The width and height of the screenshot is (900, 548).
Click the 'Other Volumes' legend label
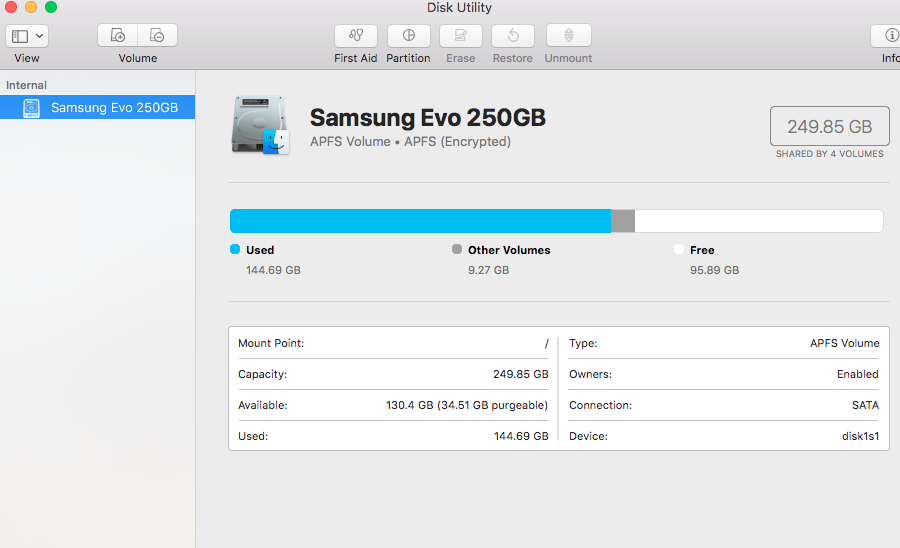click(x=509, y=250)
